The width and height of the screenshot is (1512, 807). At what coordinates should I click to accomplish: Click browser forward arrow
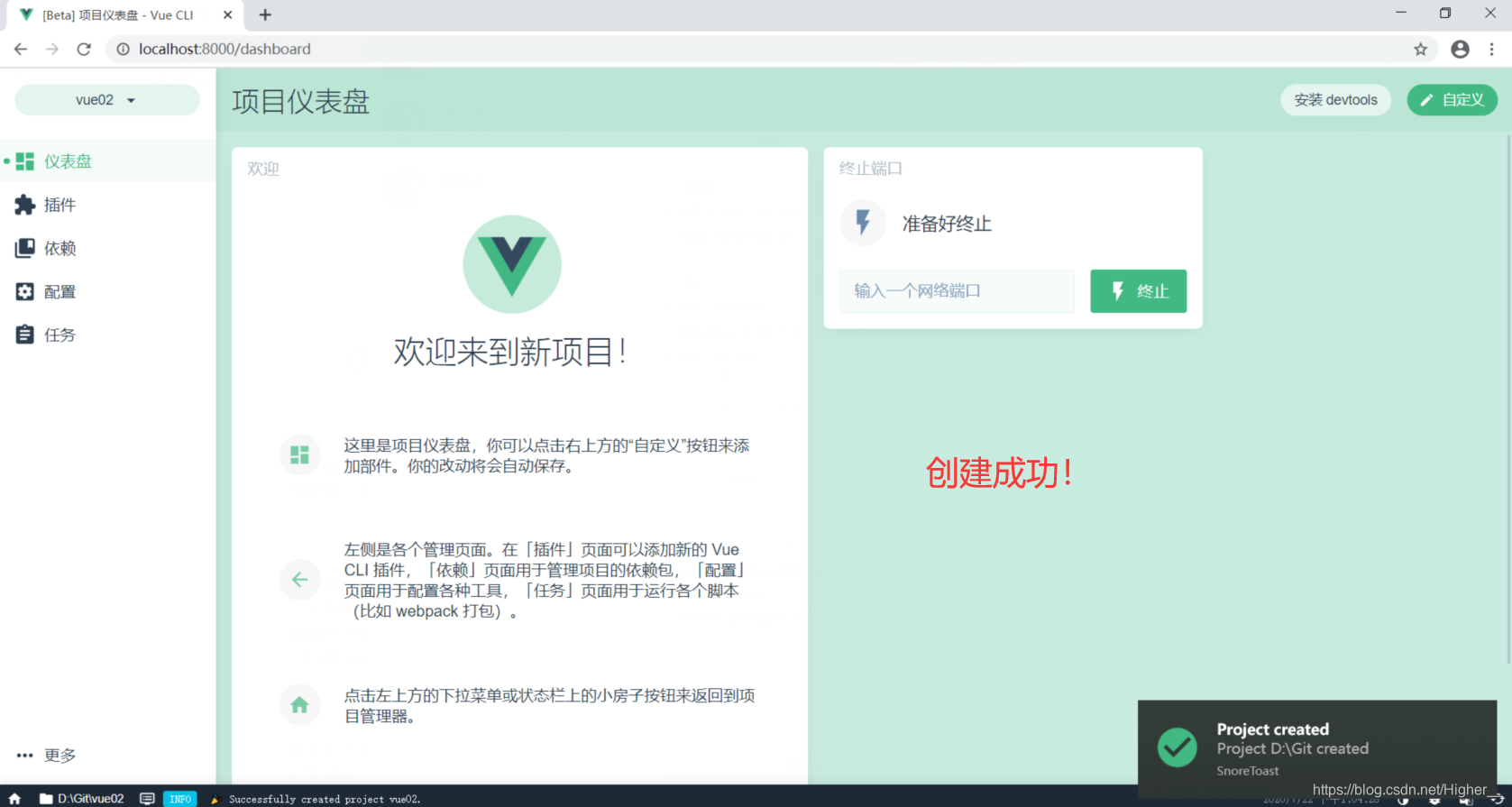(52, 49)
